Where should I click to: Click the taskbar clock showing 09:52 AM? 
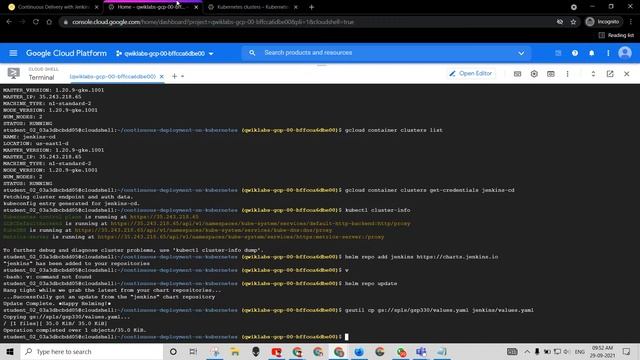click(x=602, y=351)
